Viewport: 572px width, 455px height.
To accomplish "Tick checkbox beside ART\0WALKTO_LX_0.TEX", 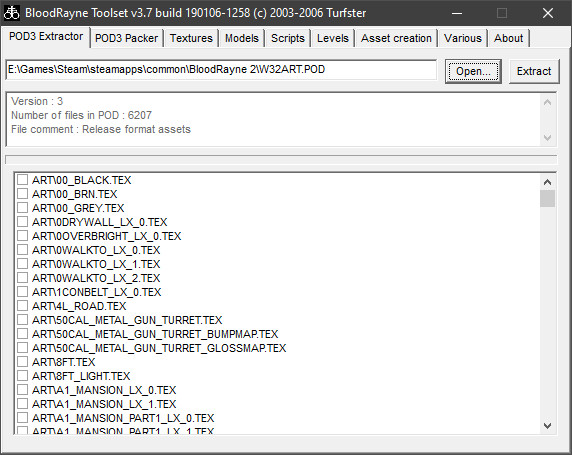I will click(x=23, y=250).
